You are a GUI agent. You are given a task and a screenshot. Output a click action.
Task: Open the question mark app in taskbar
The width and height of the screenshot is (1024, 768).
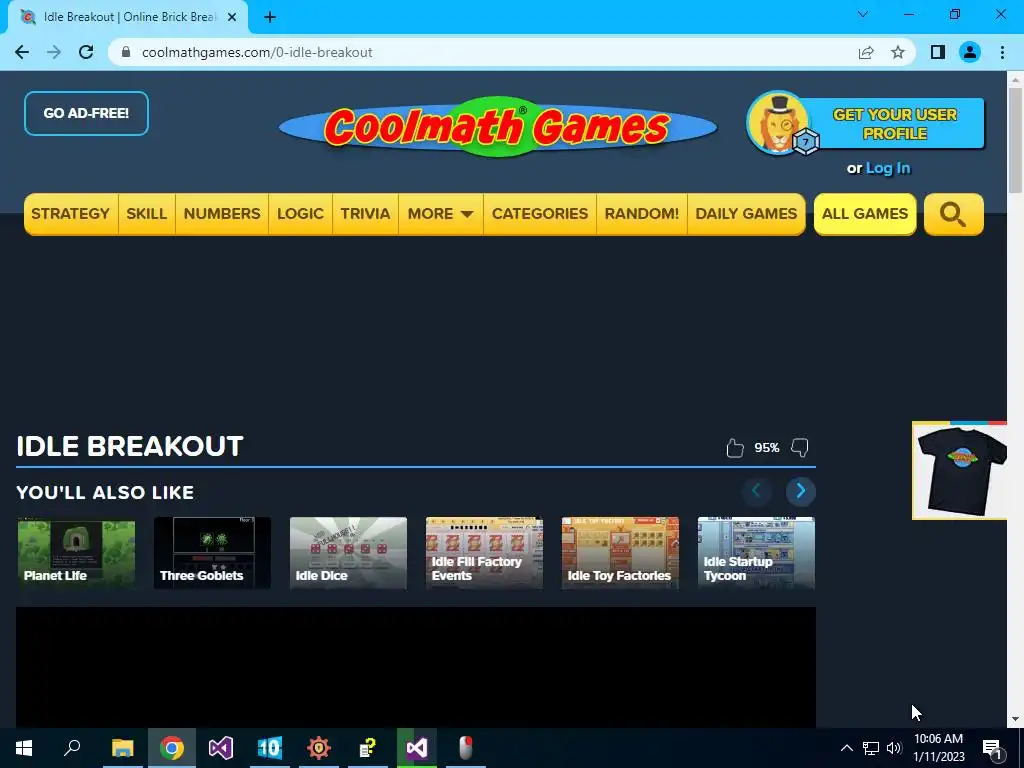click(368, 748)
